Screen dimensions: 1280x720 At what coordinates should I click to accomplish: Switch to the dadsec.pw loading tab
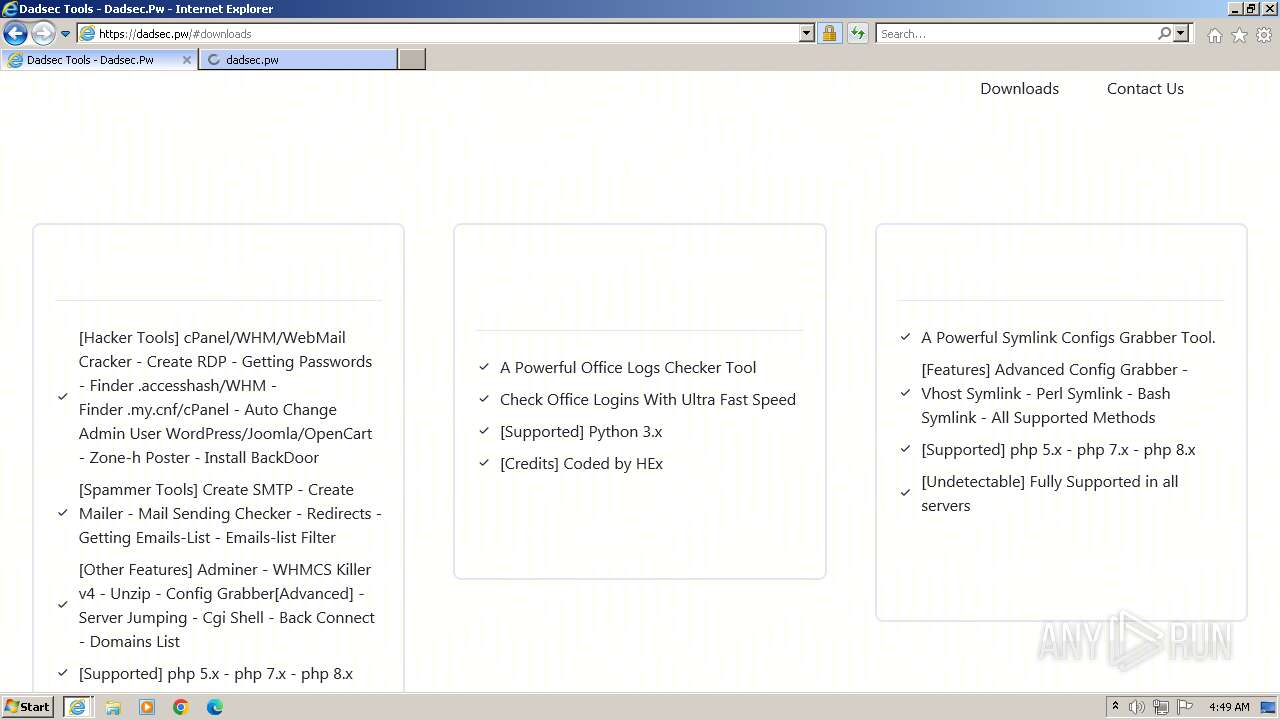pyautogui.click(x=298, y=60)
